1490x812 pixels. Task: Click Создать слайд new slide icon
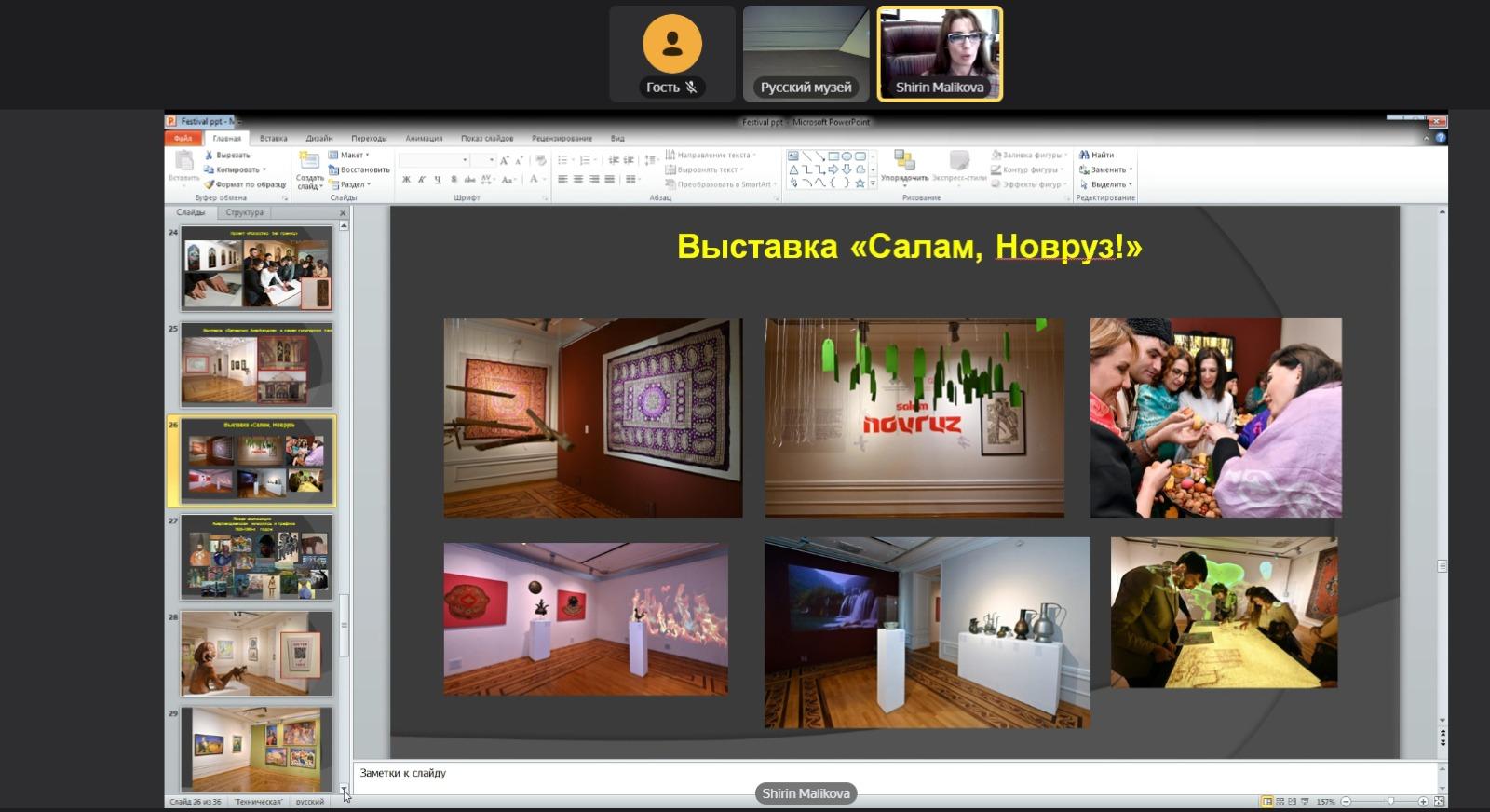point(309,161)
